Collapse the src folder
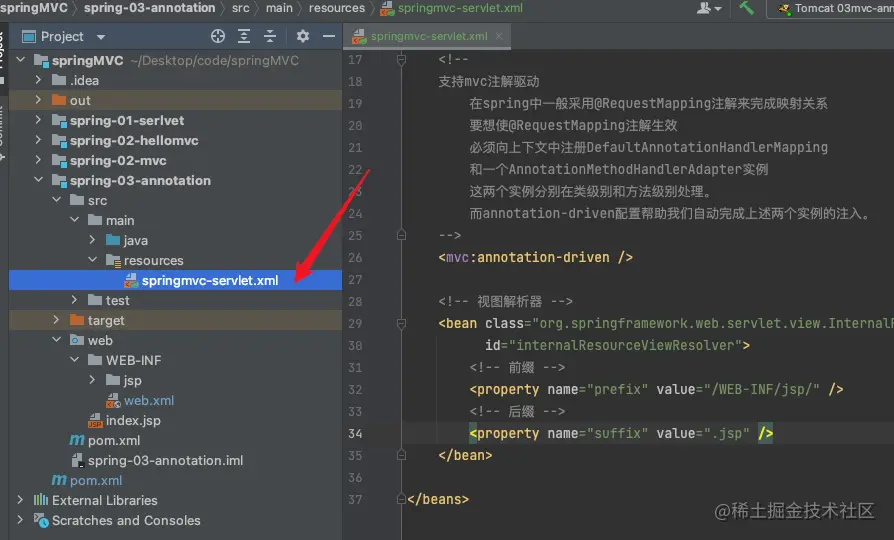 56,200
